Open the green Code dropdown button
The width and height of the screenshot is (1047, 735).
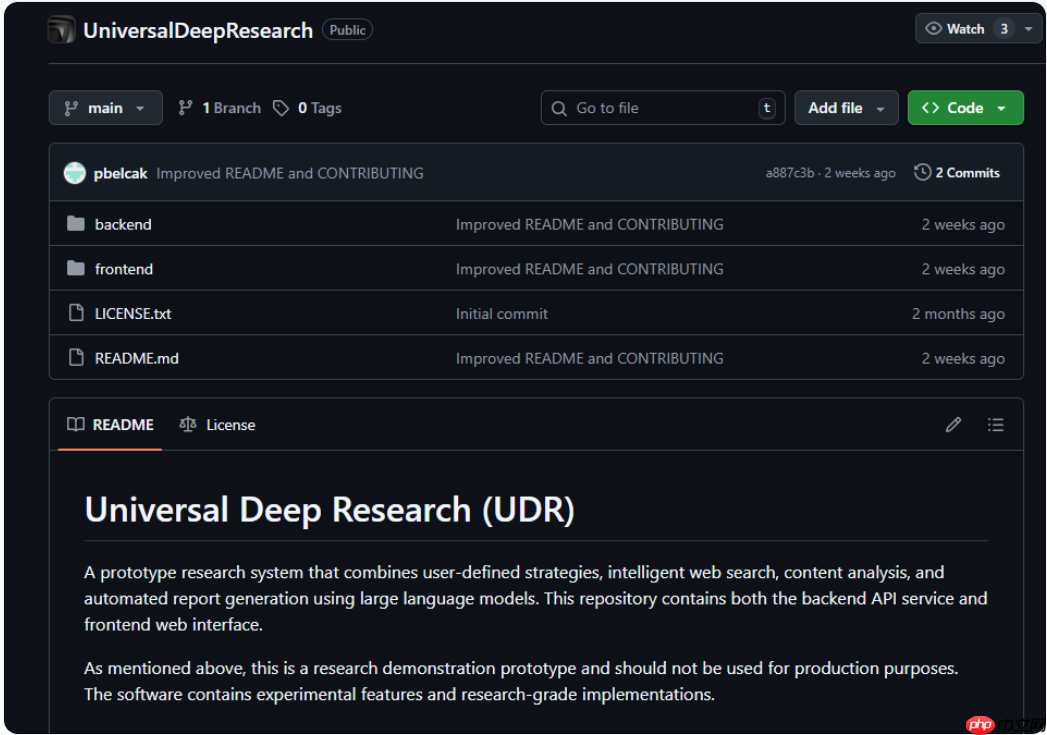965,108
